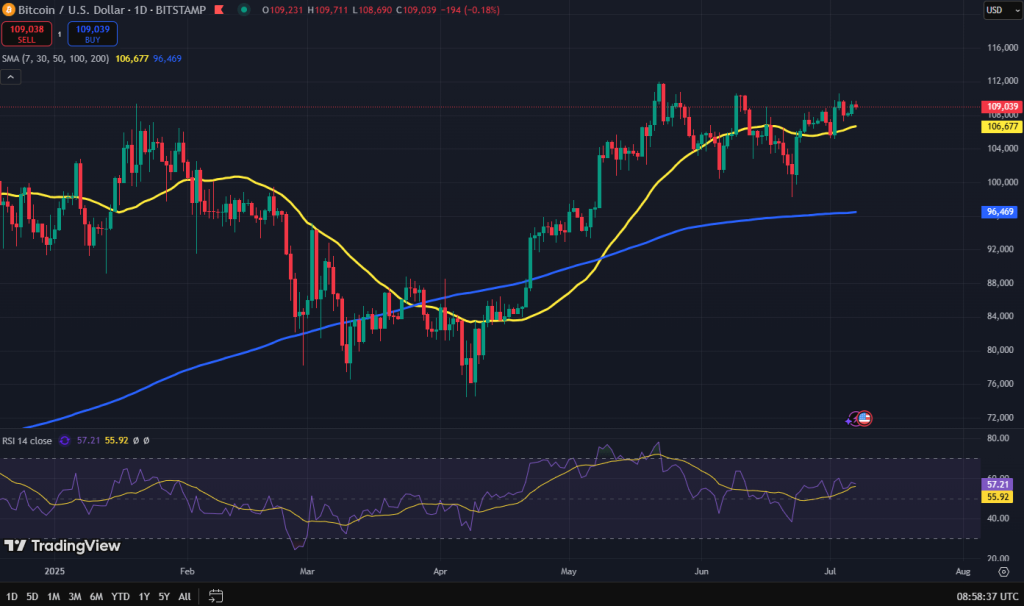1024x606 pixels.
Task: Click the May label on time axis
Action: (x=569, y=571)
